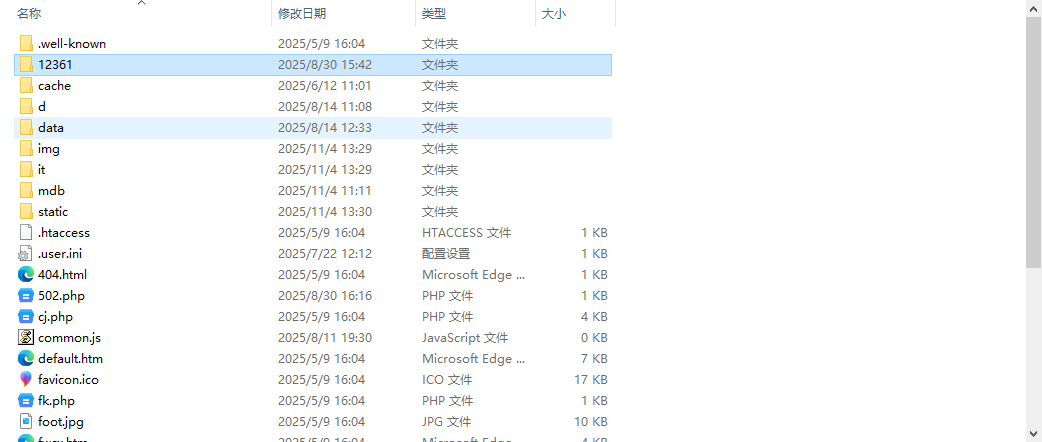The image size is (1042, 442).
Task: Click the vertical scrollbar thumb
Action: click(1034, 142)
